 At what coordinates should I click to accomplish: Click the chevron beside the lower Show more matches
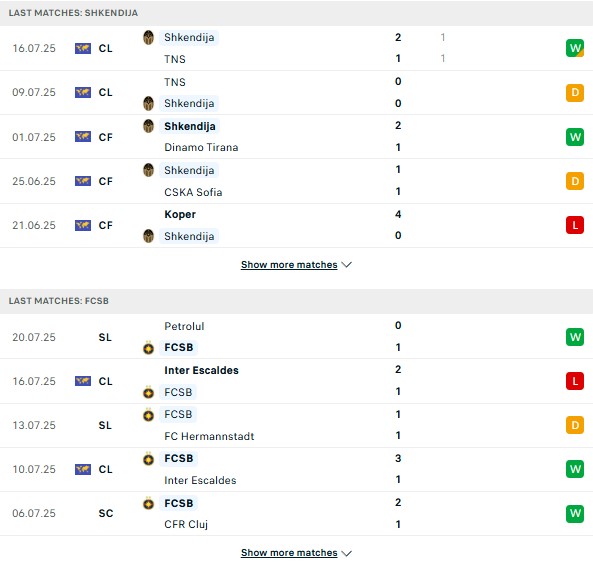tap(346, 553)
